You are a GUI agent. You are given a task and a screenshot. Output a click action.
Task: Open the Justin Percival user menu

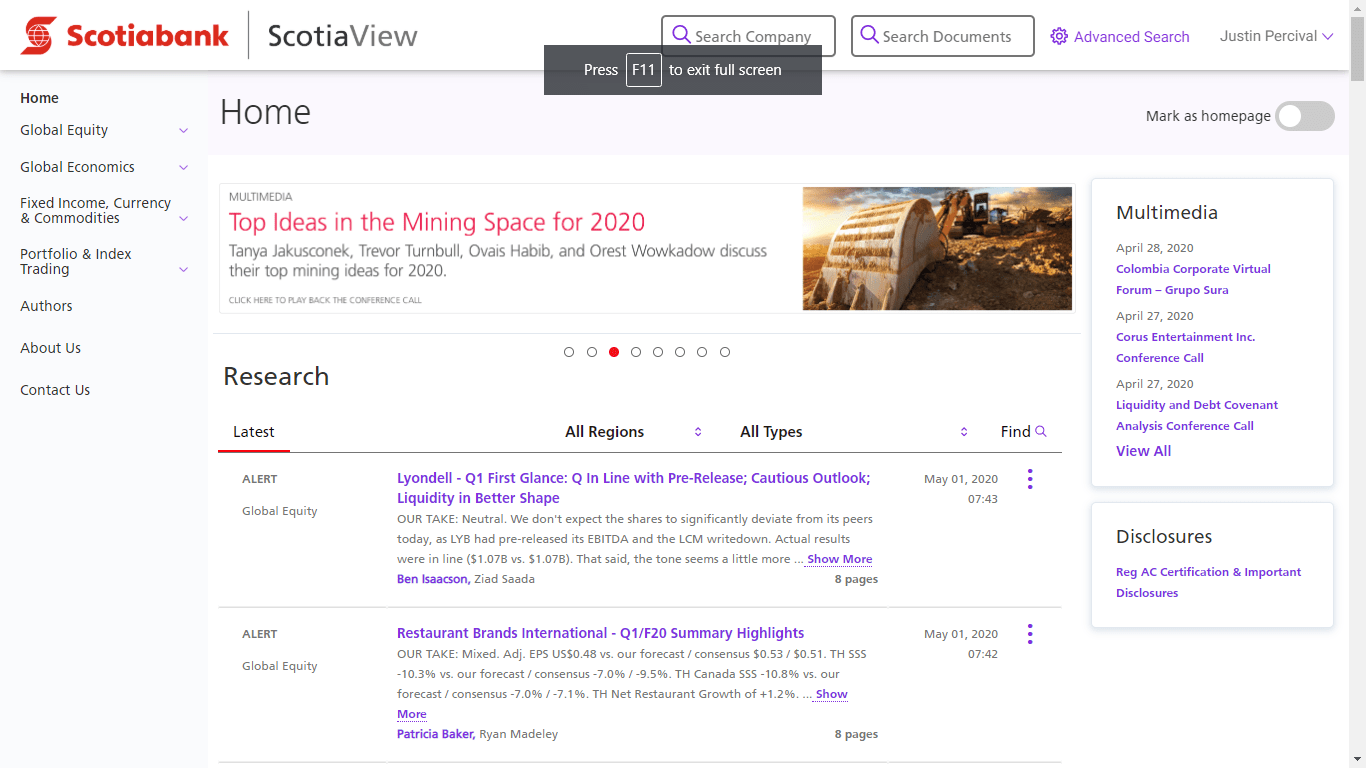coord(1276,36)
